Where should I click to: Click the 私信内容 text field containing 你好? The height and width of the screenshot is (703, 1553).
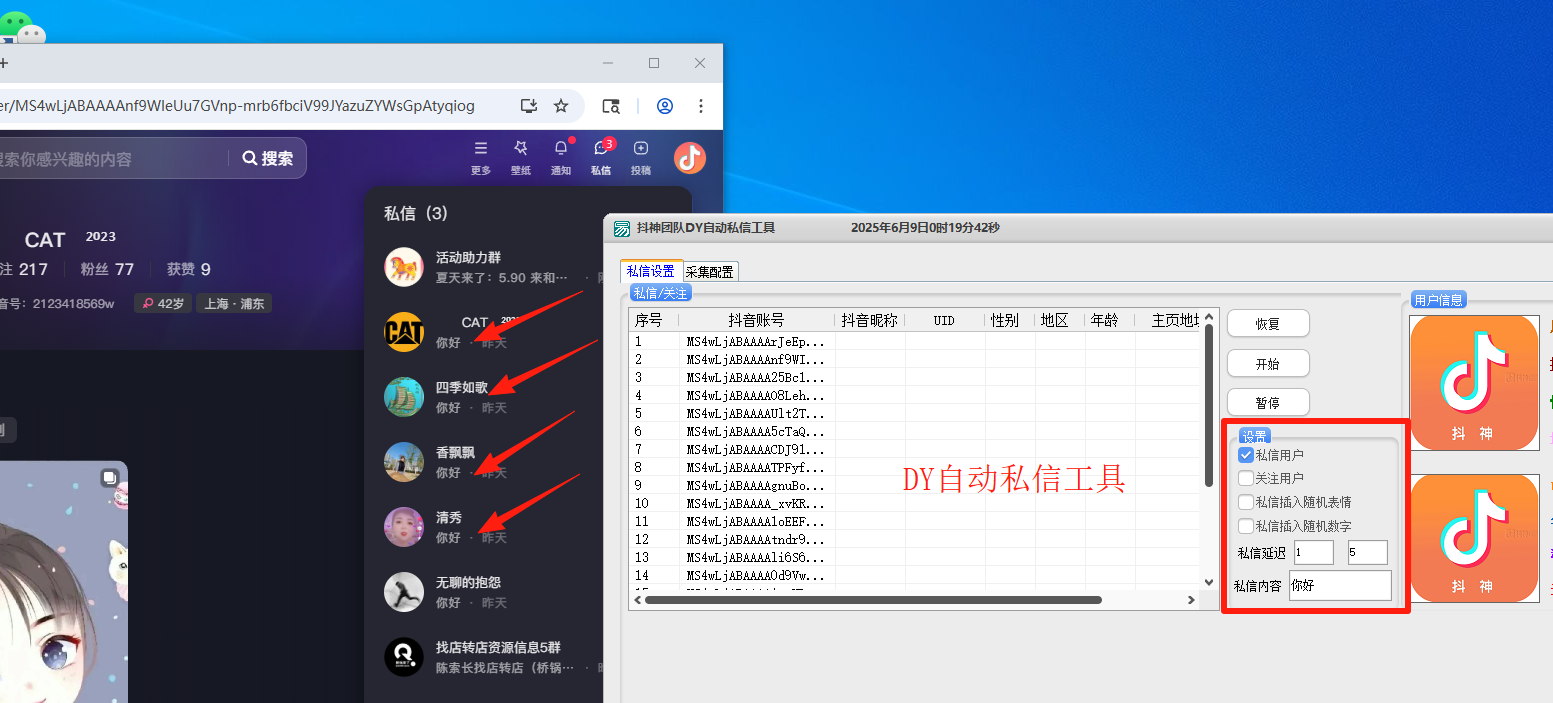[1340, 585]
